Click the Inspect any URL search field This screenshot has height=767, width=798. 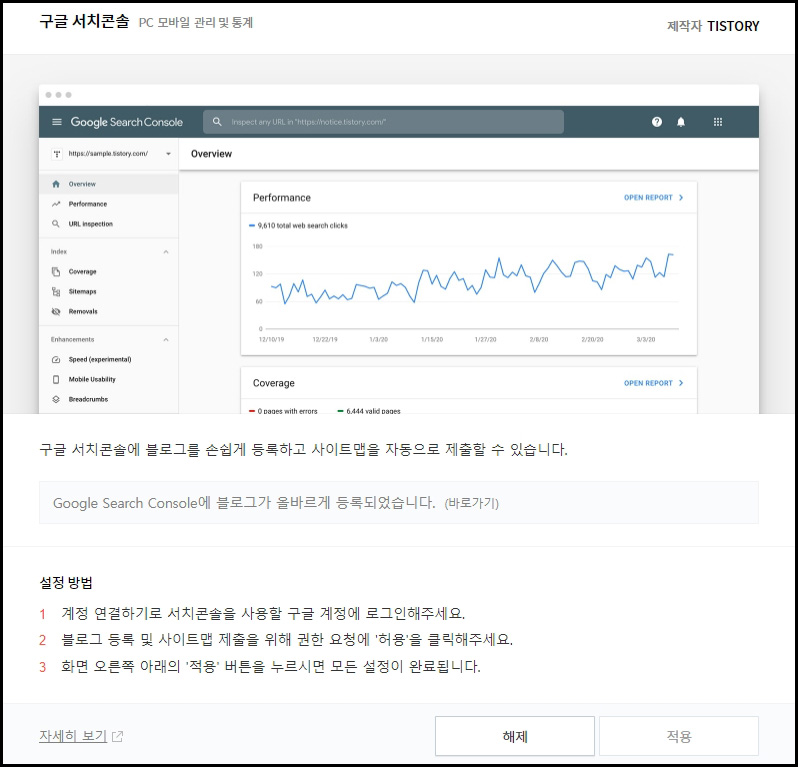[x=383, y=122]
